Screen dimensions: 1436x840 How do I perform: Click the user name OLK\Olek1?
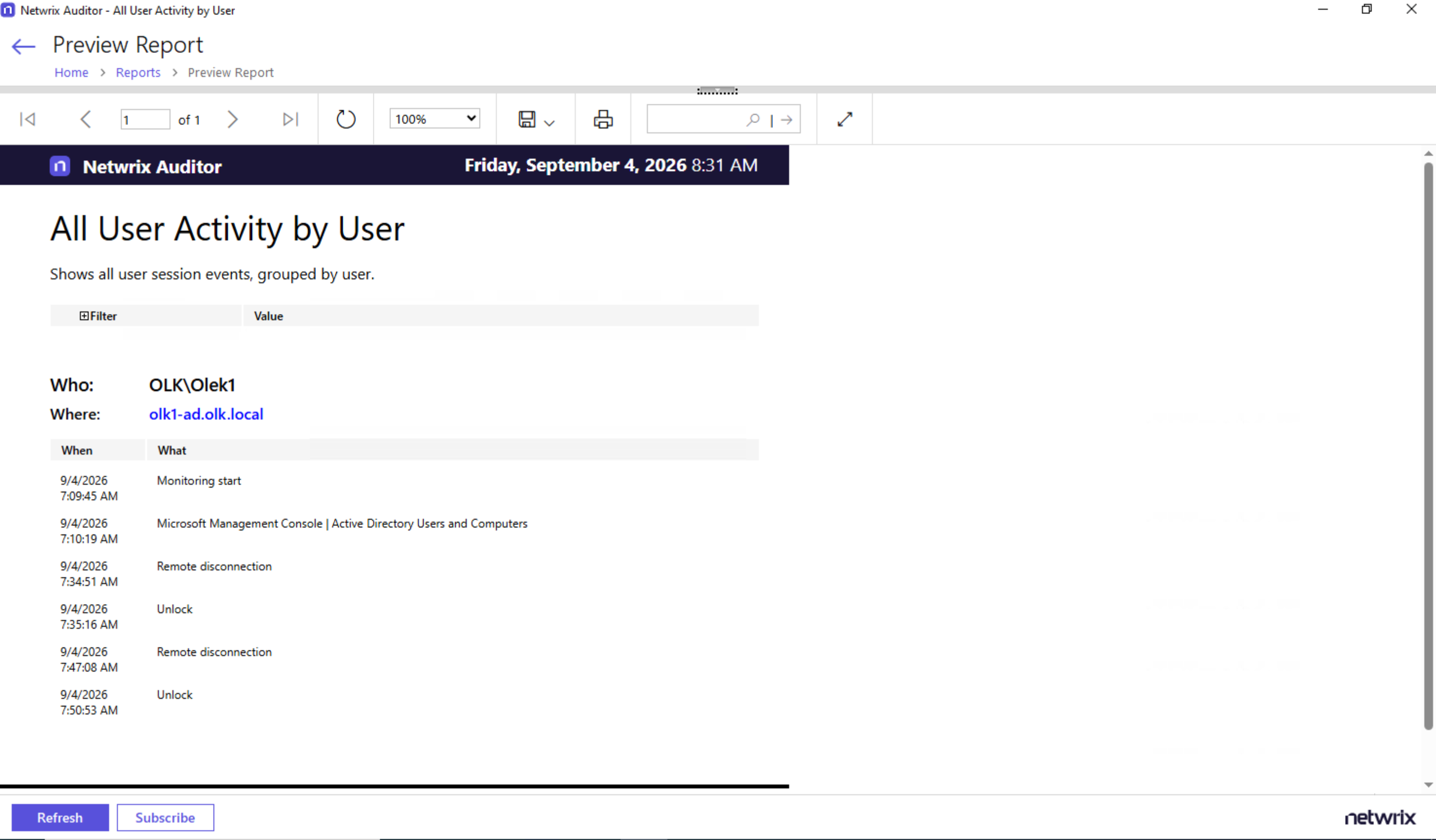point(192,384)
